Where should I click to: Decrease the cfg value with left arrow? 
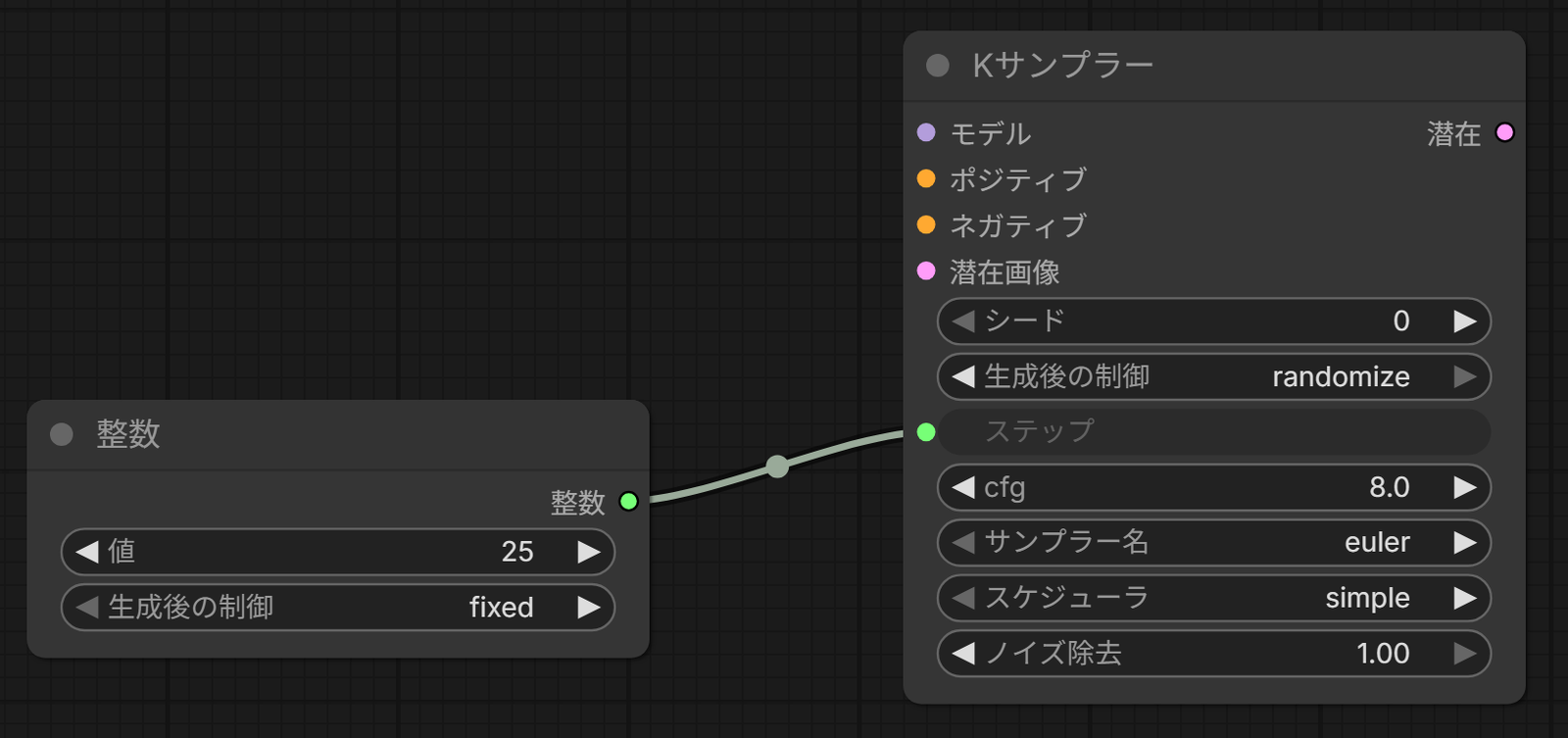click(963, 487)
